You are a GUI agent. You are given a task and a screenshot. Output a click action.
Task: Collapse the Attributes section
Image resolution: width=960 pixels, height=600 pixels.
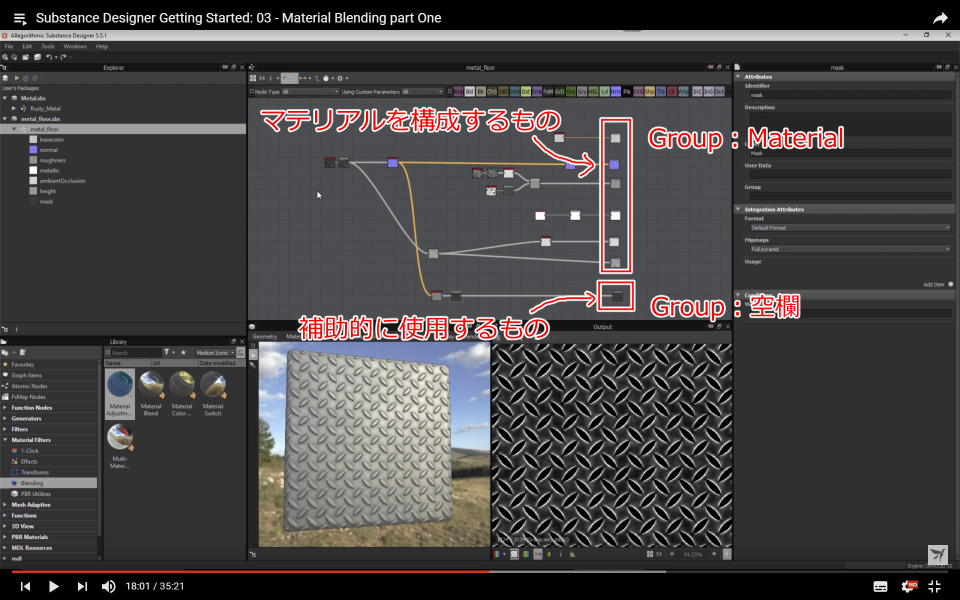(738, 77)
